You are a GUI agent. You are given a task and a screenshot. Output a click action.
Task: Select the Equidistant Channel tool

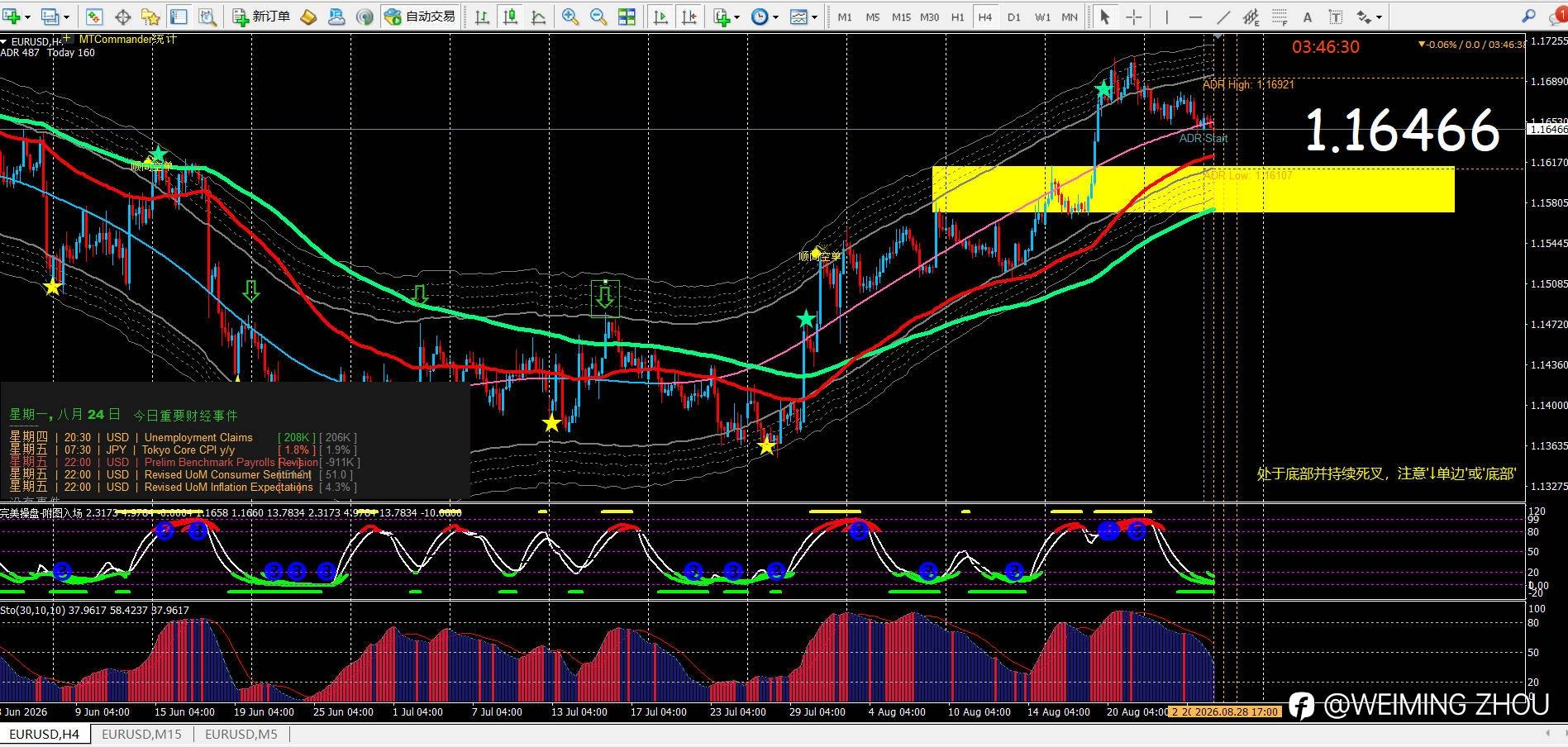1251,17
